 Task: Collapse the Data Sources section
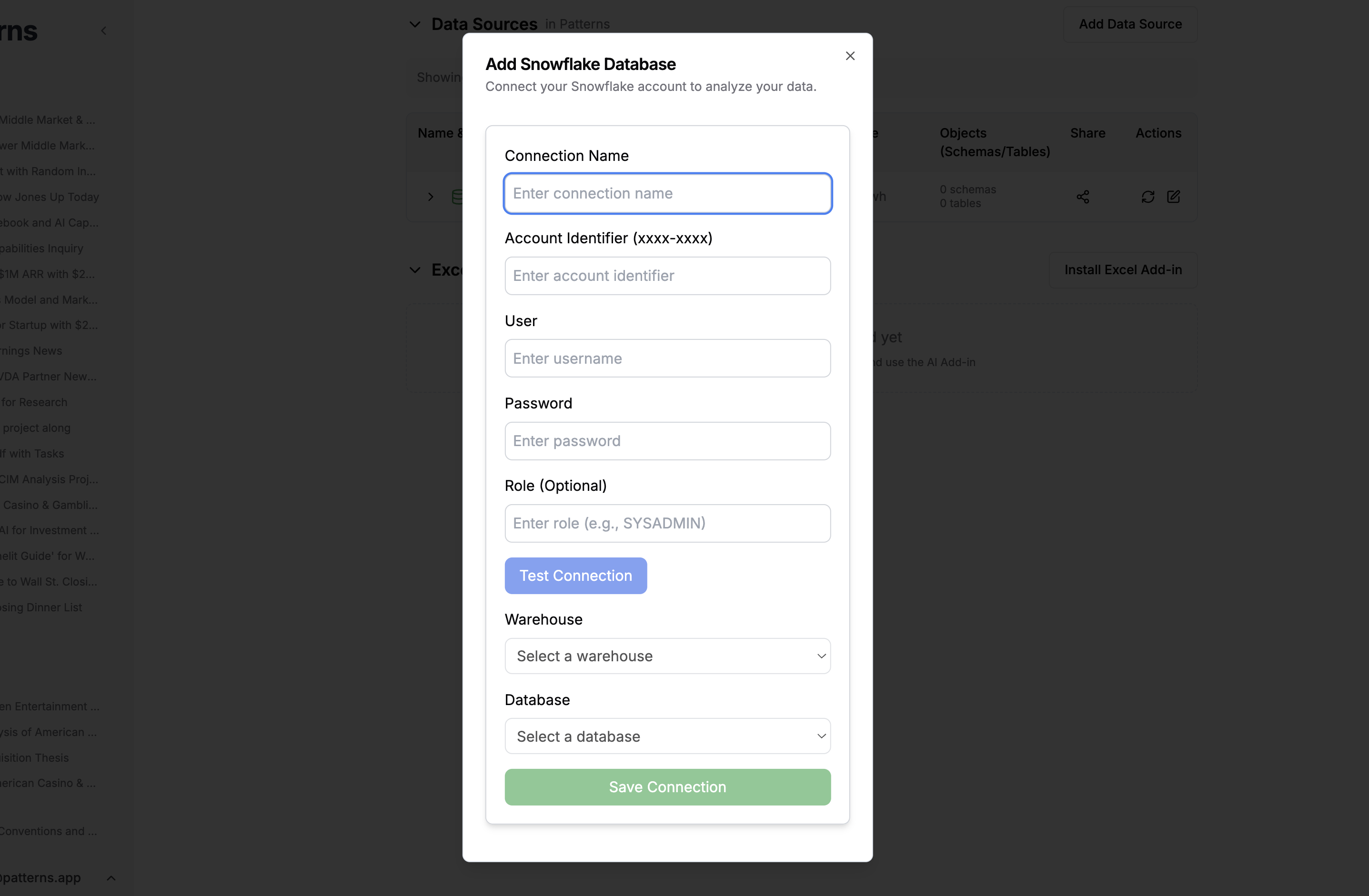click(415, 24)
